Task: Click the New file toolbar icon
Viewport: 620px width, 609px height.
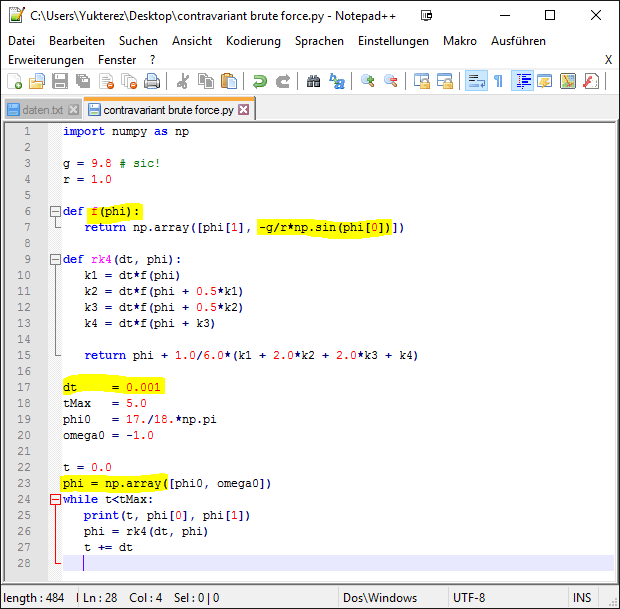Action: pos(15,81)
